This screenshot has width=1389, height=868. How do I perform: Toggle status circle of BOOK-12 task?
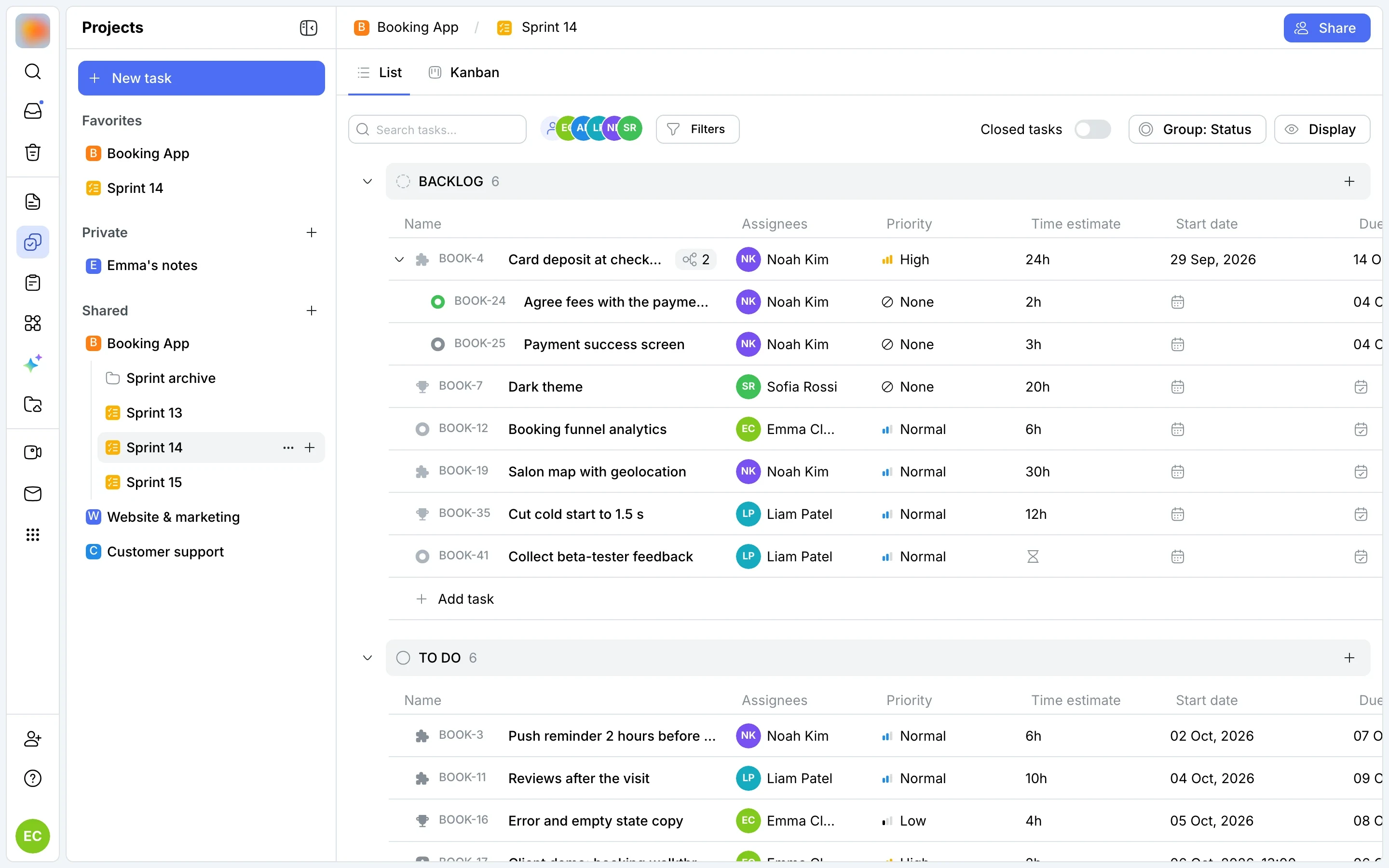[x=422, y=429]
